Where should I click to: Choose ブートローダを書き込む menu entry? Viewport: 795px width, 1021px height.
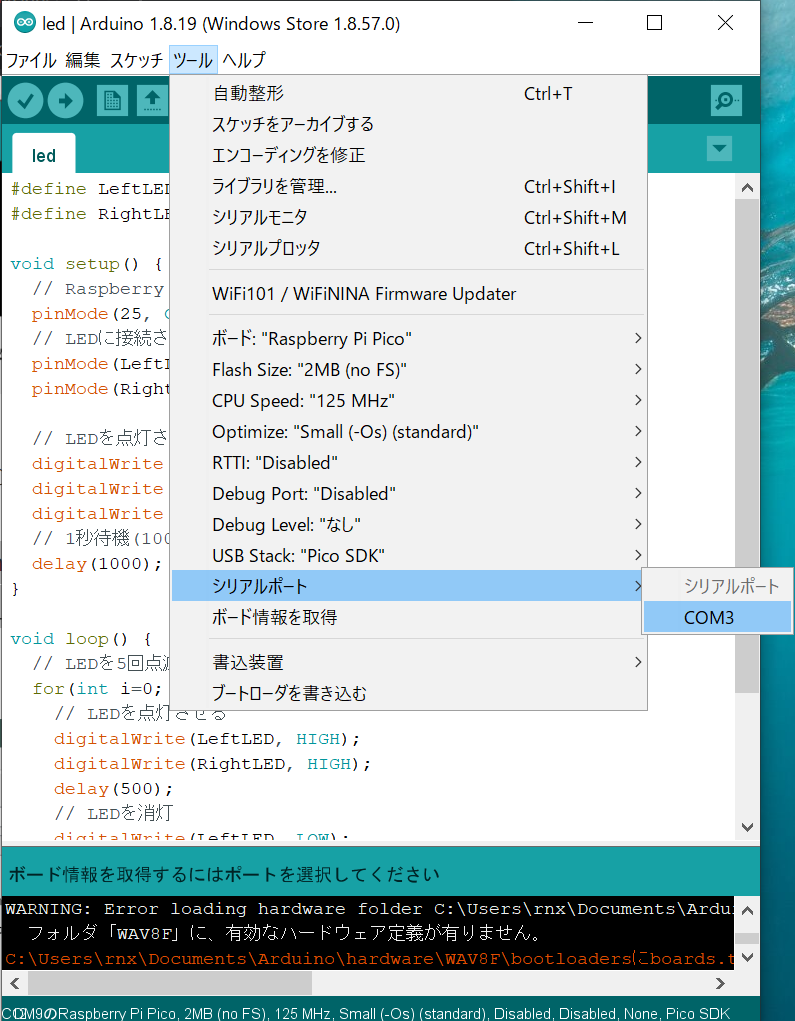click(x=409, y=693)
